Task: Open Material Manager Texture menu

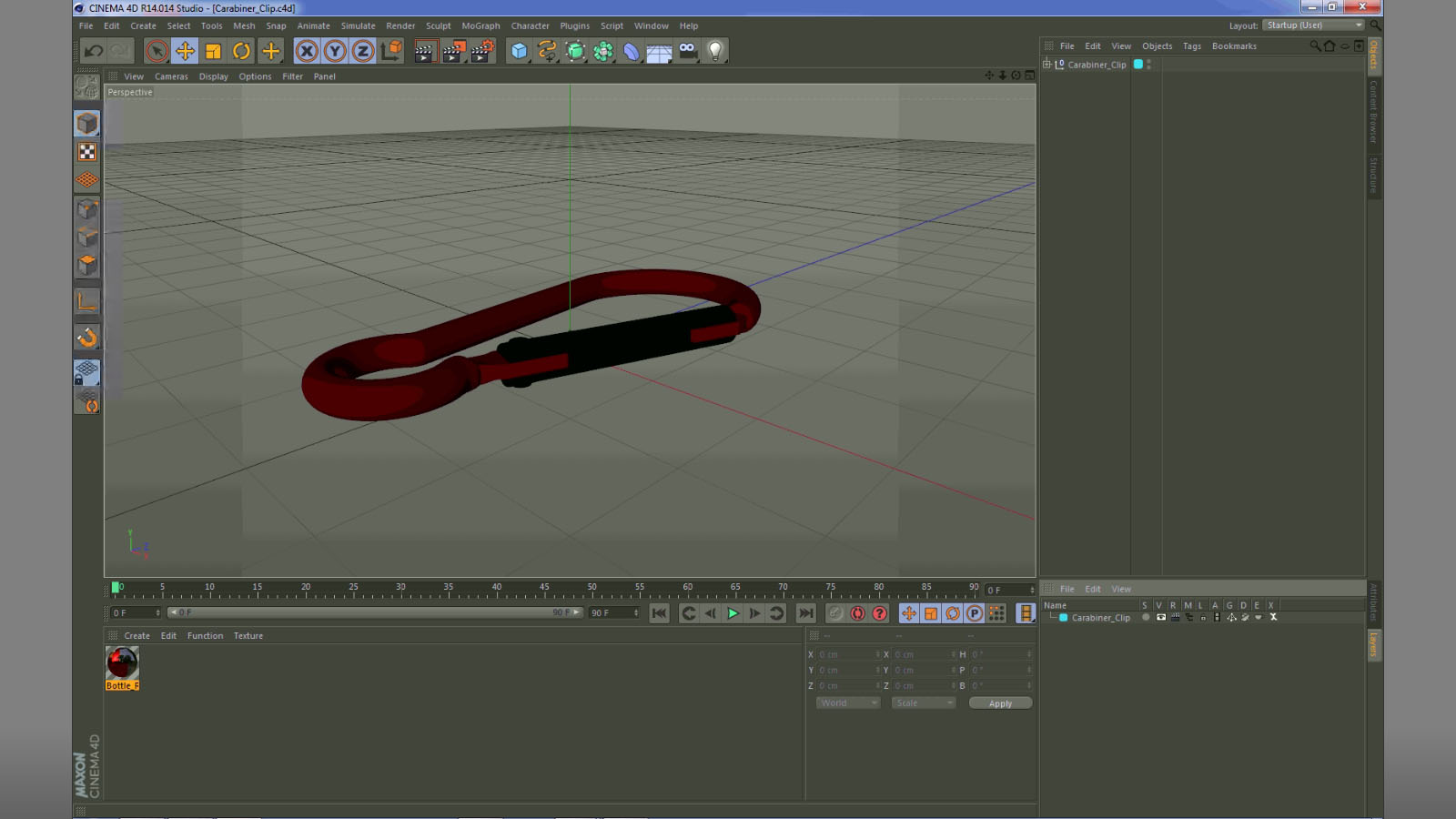Action: pos(248,636)
